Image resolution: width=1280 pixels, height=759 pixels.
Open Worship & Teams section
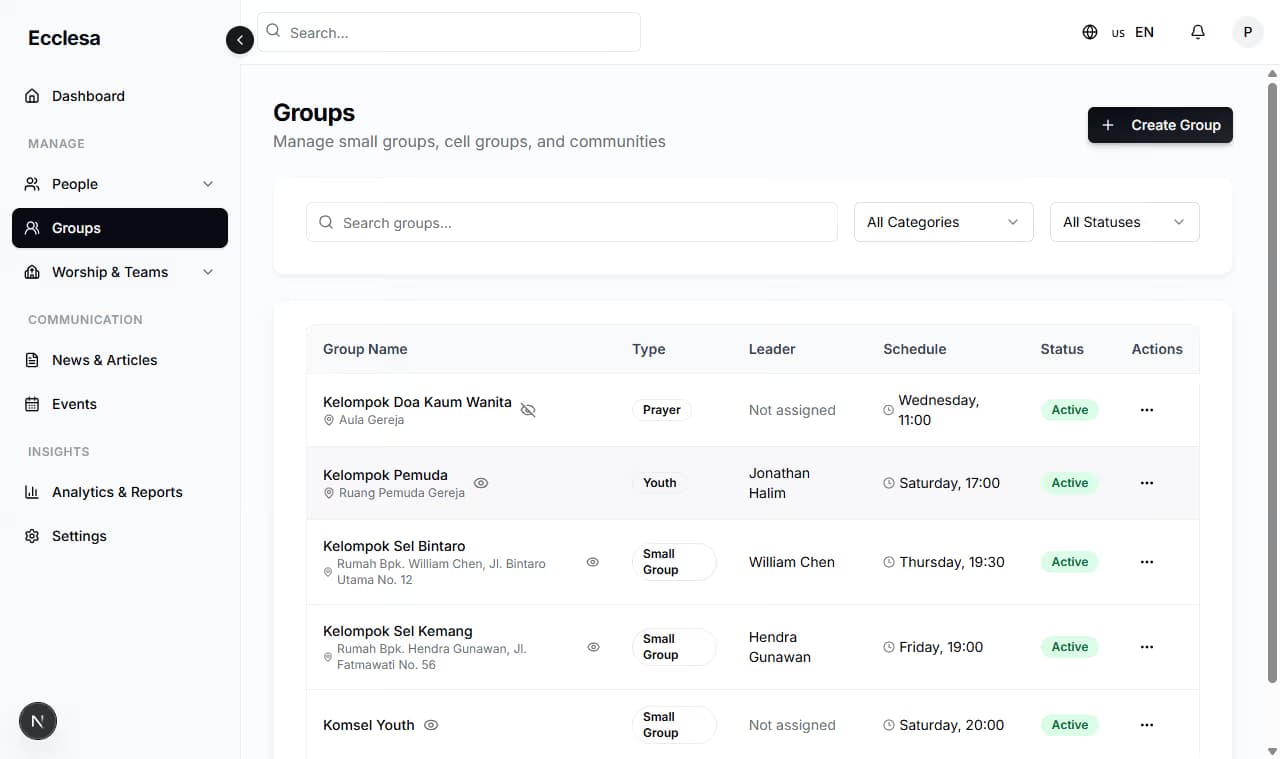point(120,272)
